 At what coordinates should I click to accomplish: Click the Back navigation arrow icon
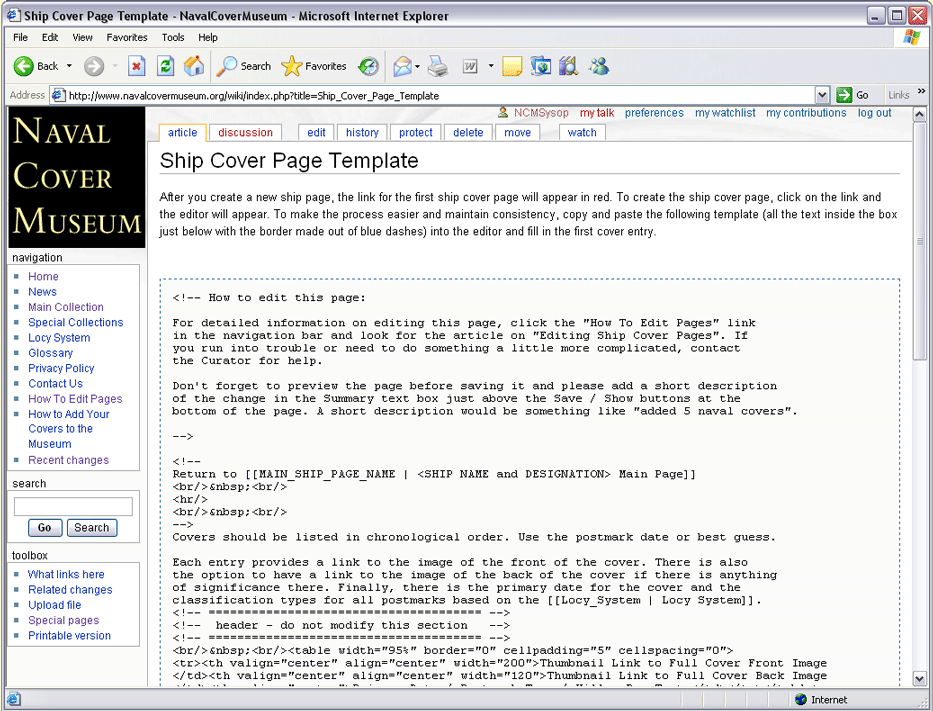pos(24,66)
